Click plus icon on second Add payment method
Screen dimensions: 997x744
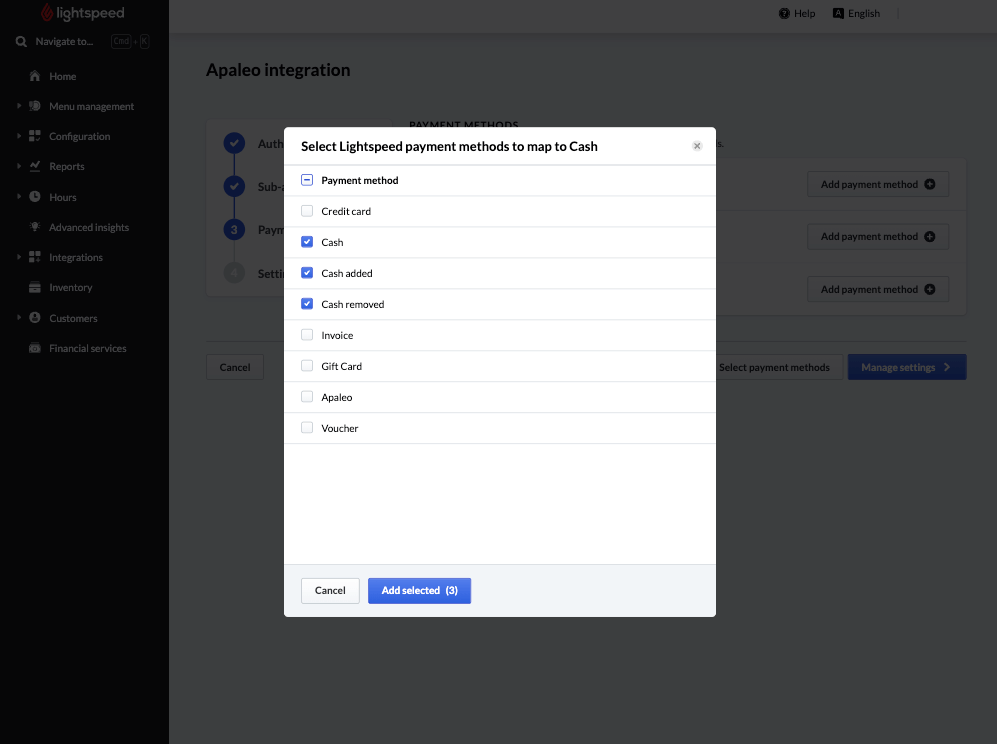pyautogui.click(x=930, y=237)
